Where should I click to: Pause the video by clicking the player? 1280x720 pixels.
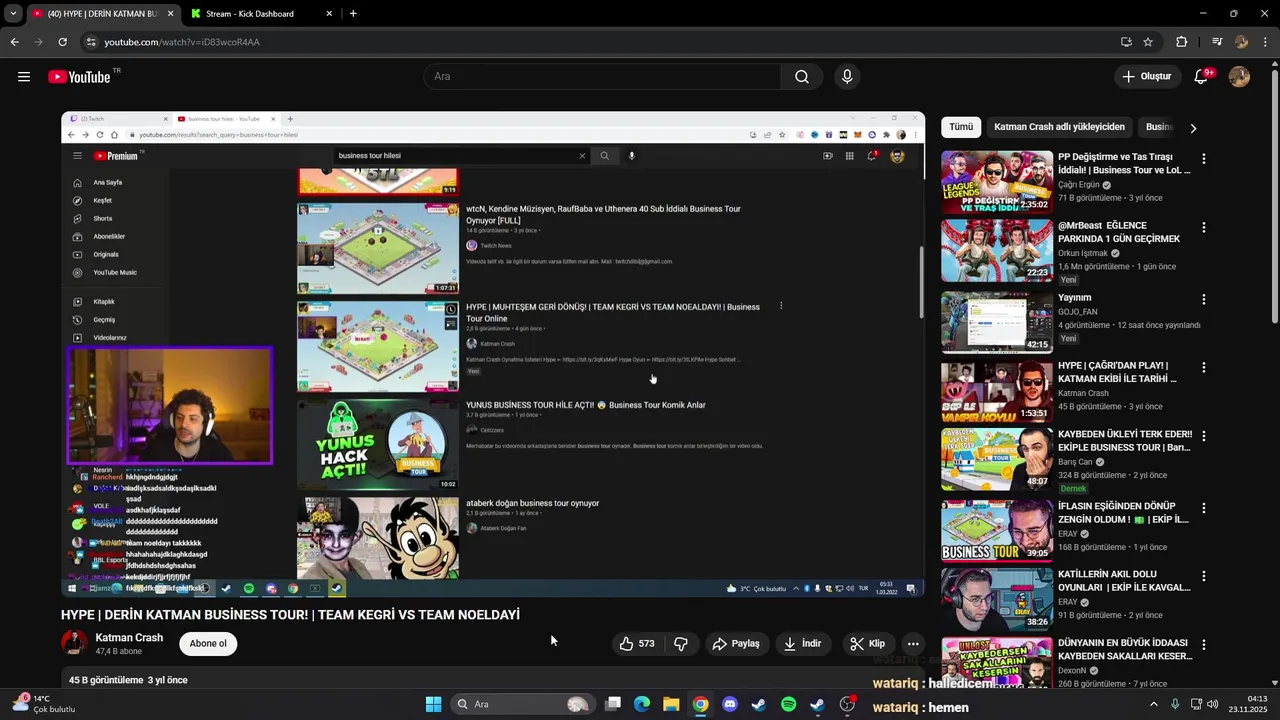[493, 354]
